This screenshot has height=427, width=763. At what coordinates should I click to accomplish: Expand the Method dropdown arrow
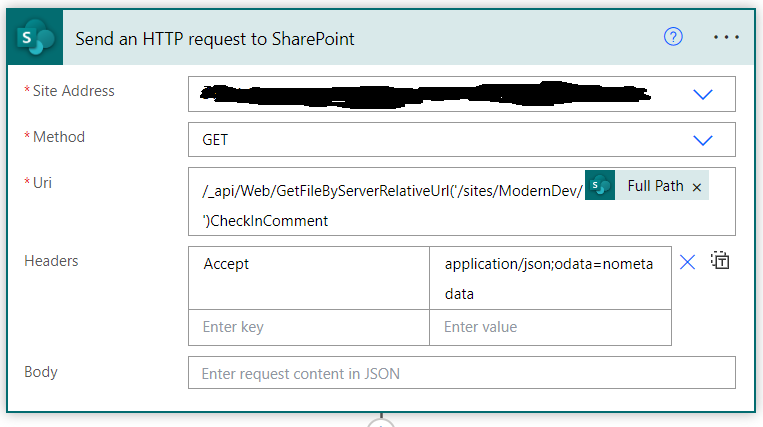pyautogui.click(x=703, y=140)
